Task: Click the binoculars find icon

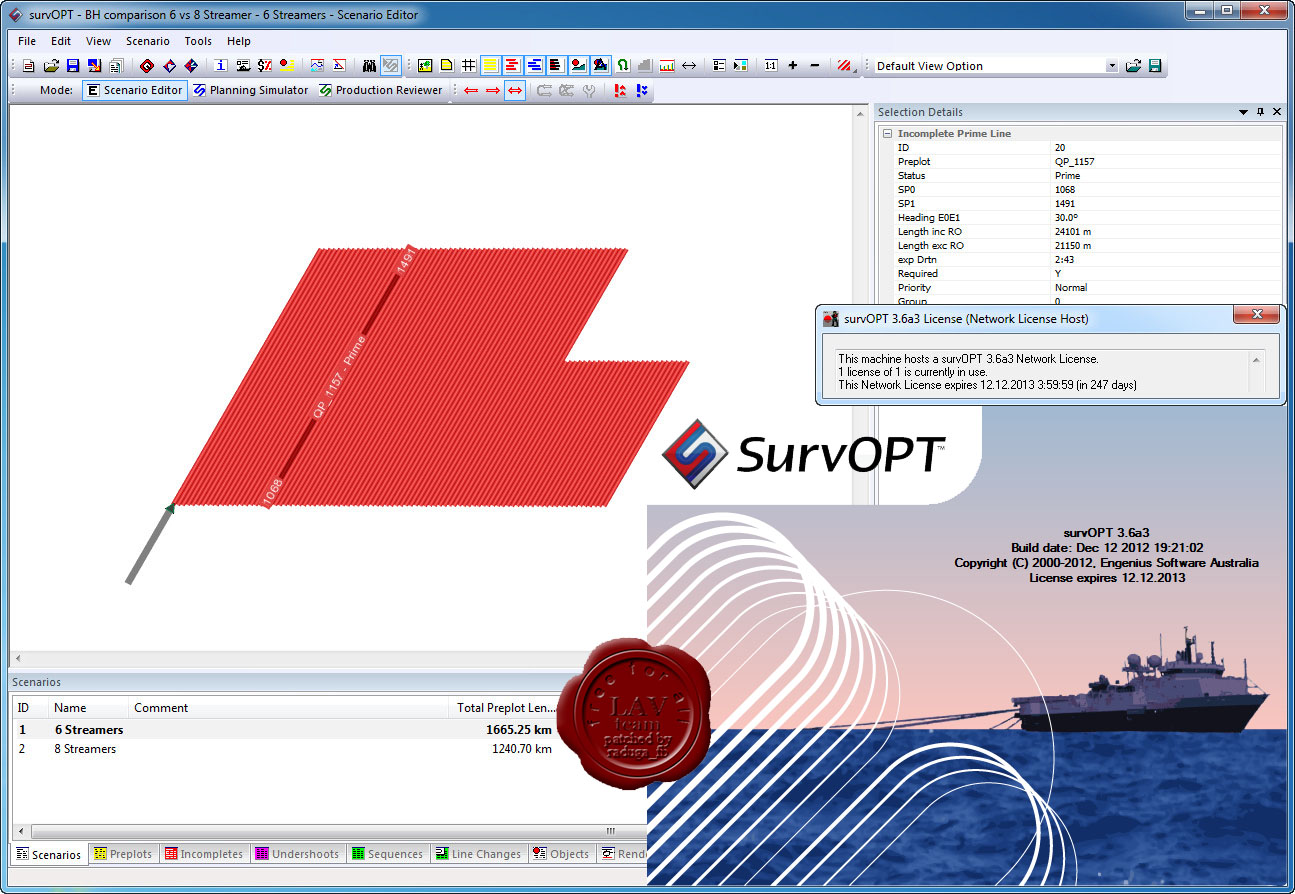Action: [369, 66]
